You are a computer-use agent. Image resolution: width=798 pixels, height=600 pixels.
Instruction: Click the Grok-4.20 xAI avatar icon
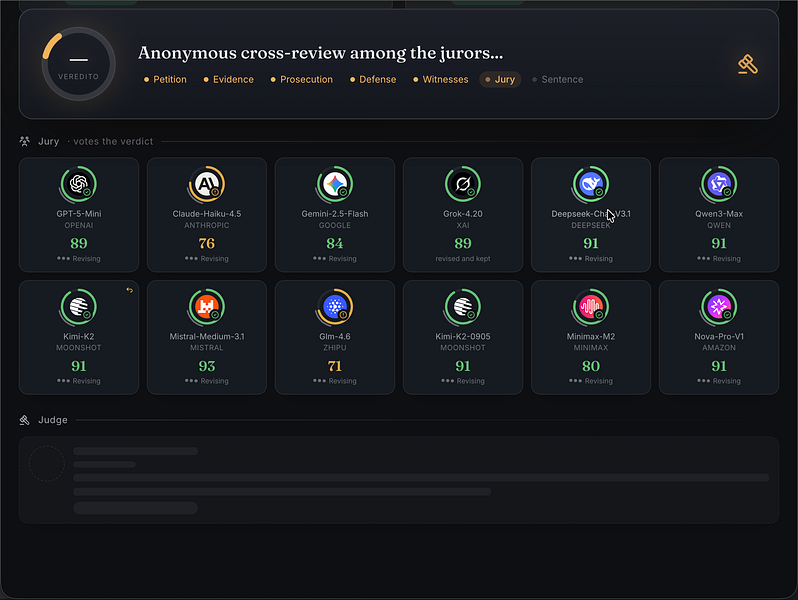[x=463, y=184]
